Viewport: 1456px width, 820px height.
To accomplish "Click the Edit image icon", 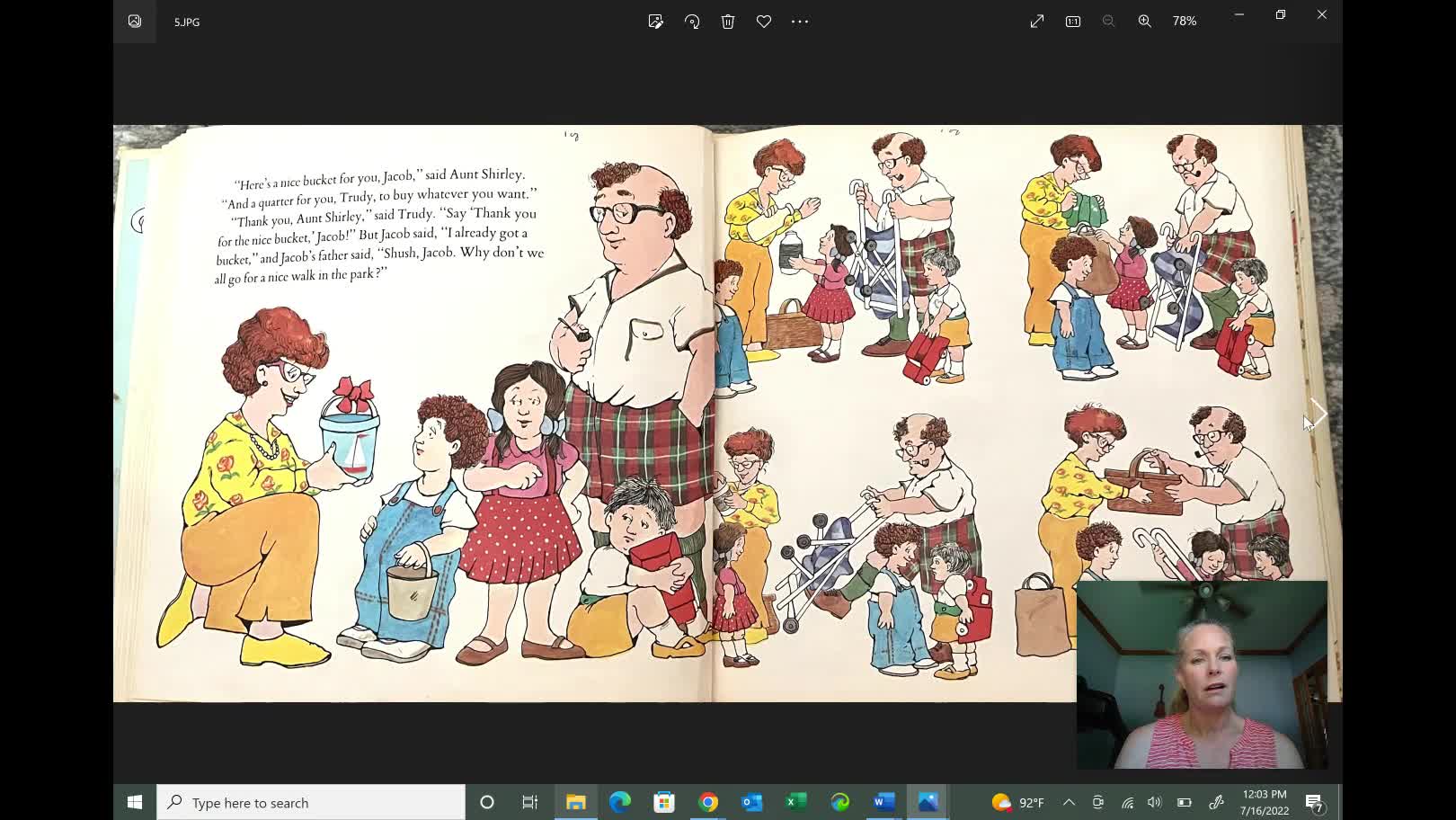I will point(656,22).
